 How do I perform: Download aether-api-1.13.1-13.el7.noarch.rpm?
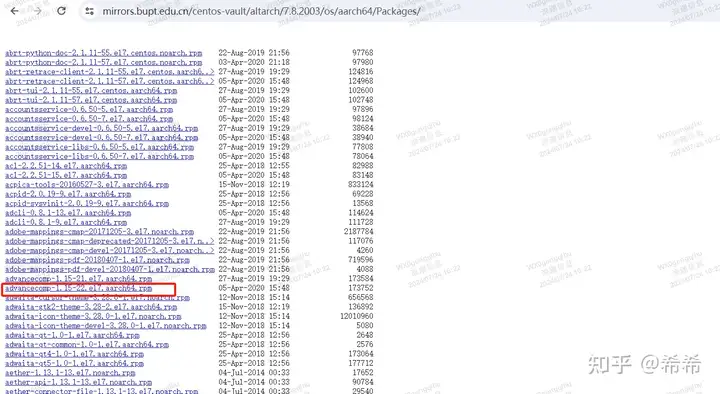coord(79,382)
